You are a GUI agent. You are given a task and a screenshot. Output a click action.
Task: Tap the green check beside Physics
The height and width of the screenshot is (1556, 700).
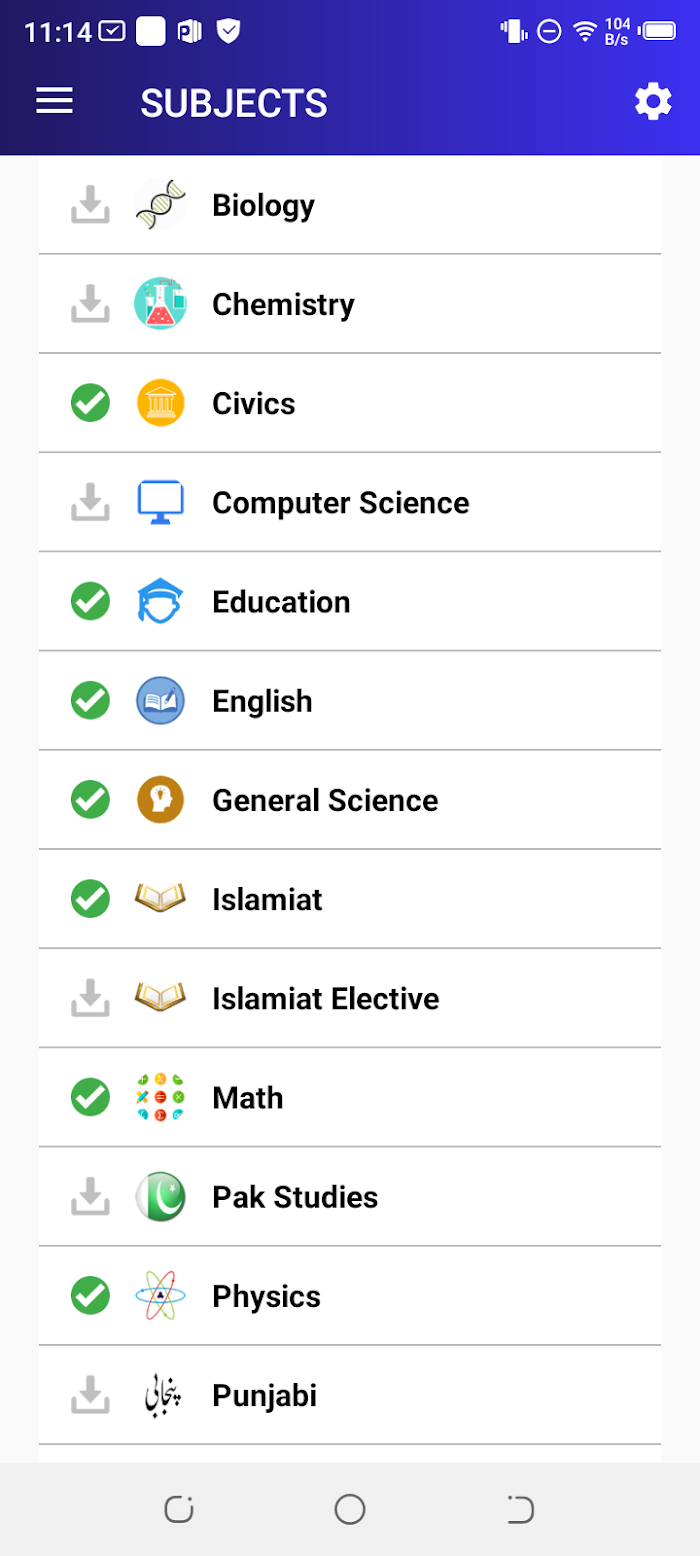pyautogui.click(x=90, y=1296)
